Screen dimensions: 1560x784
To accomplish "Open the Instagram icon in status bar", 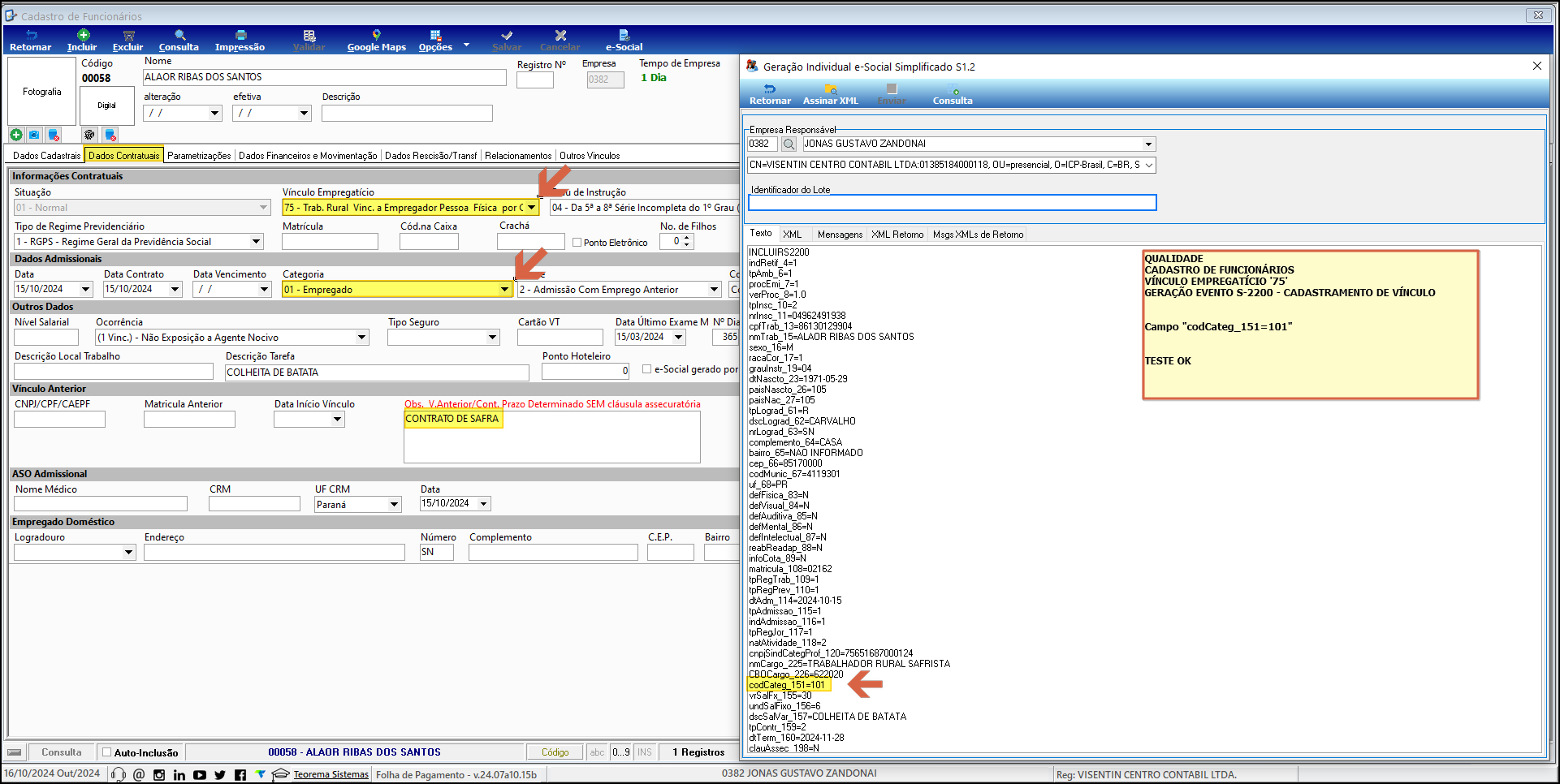I will pos(159,774).
